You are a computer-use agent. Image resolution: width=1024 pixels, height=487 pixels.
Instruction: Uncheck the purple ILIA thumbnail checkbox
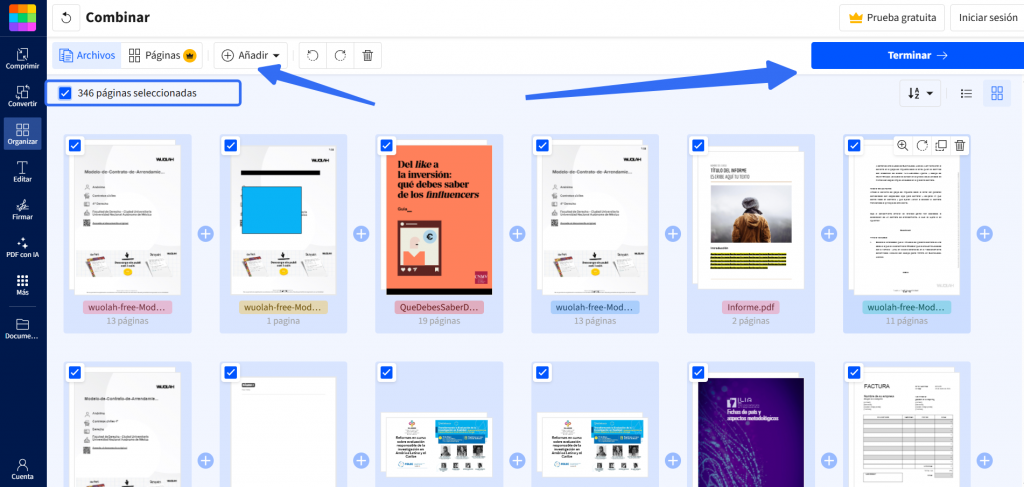point(698,372)
